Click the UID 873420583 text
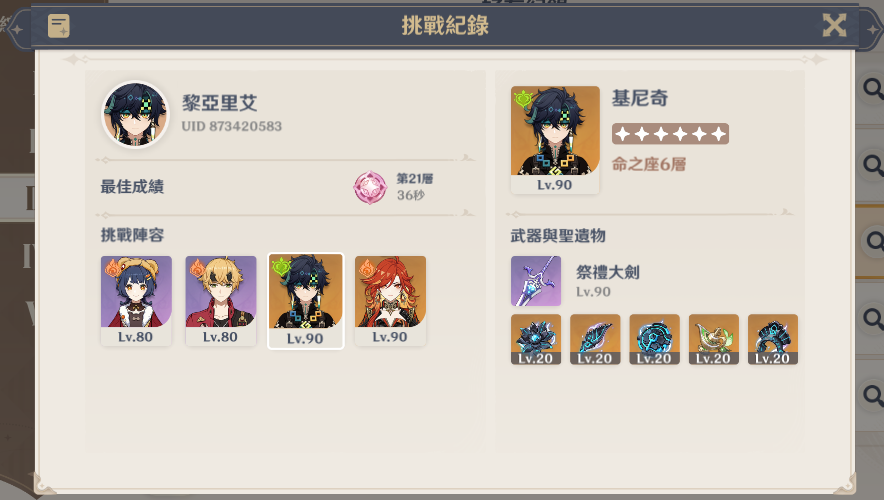This screenshot has width=884, height=500. click(x=232, y=126)
